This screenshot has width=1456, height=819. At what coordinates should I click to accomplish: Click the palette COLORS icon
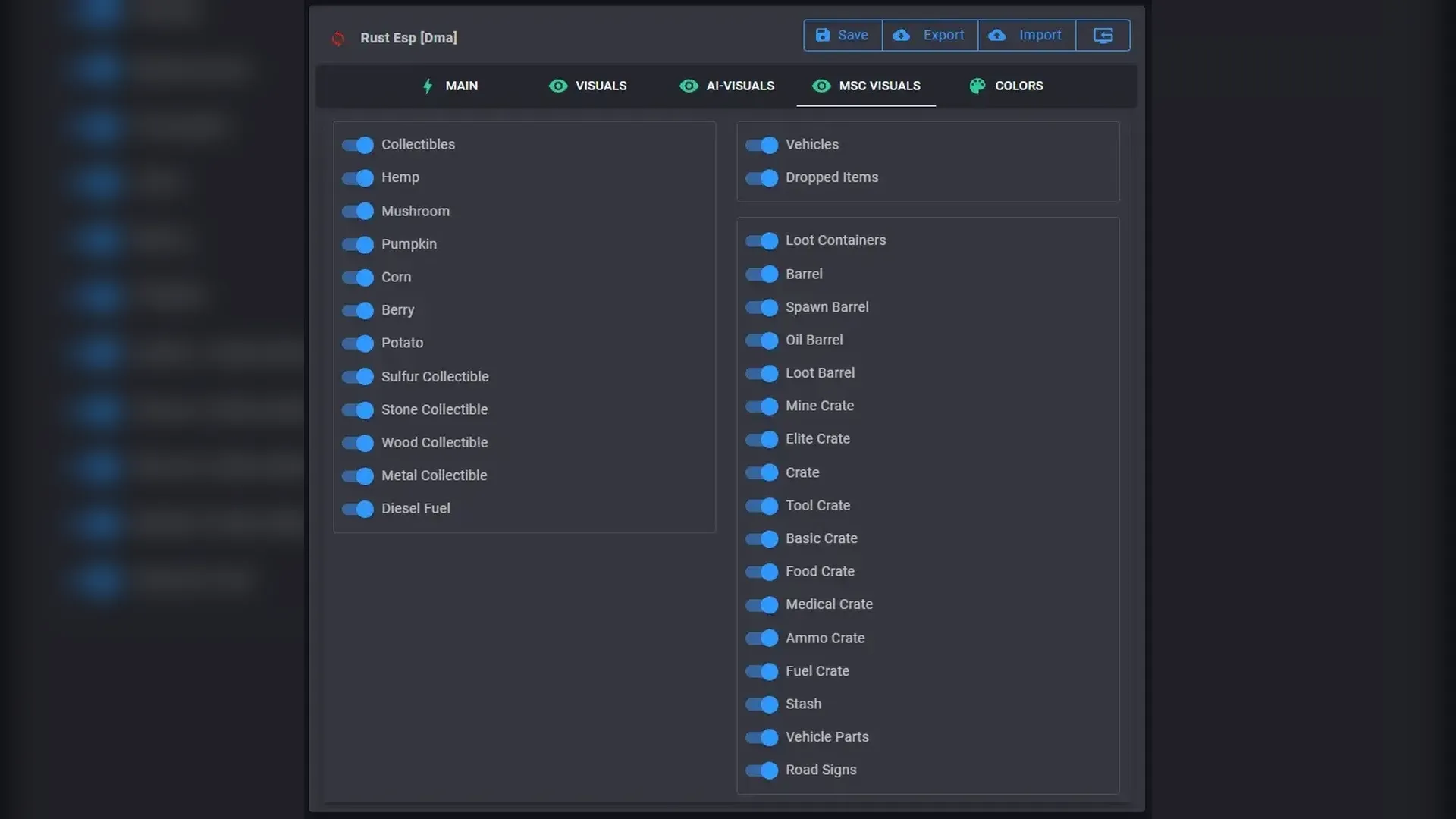coord(977,86)
